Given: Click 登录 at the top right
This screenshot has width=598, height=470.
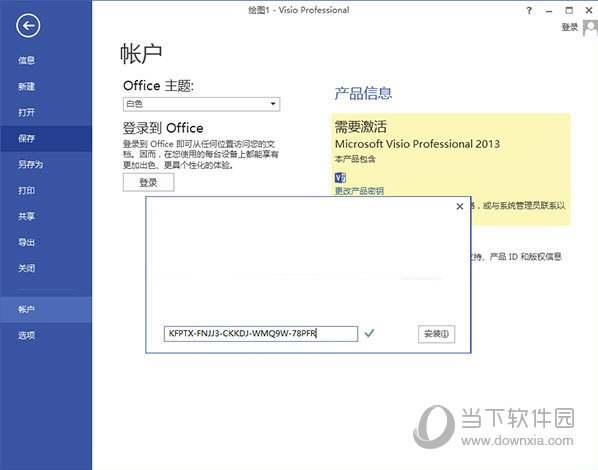Looking at the screenshot, I should pos(570,27).
